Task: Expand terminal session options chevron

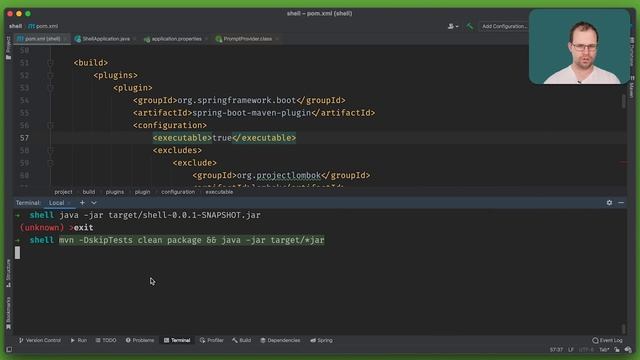Action: [x=94, y=202]
